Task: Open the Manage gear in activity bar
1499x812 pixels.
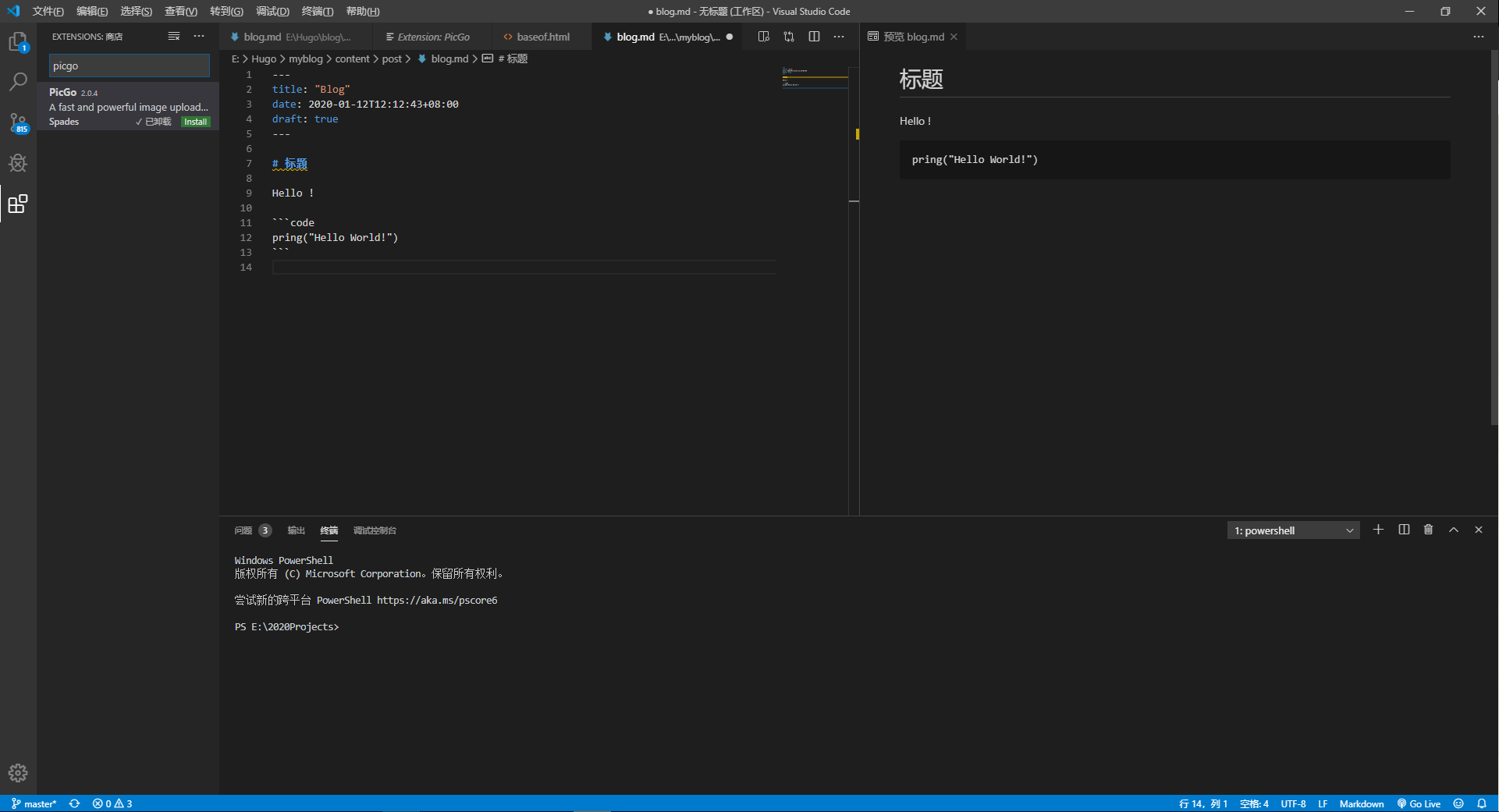Action: click(x=18, y=773)
